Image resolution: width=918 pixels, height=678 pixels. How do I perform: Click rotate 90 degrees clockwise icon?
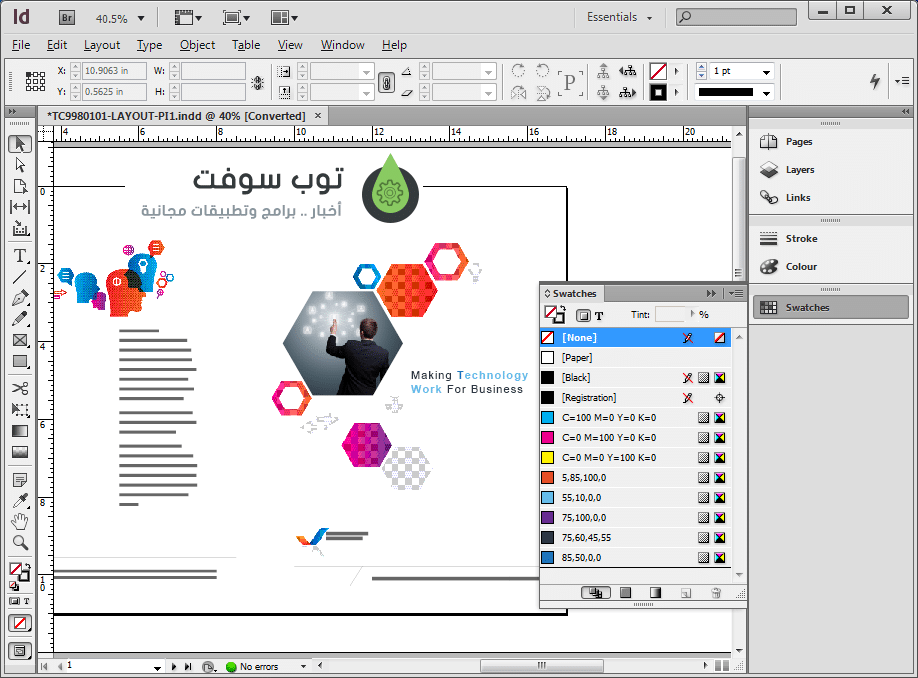coord(518,71)
